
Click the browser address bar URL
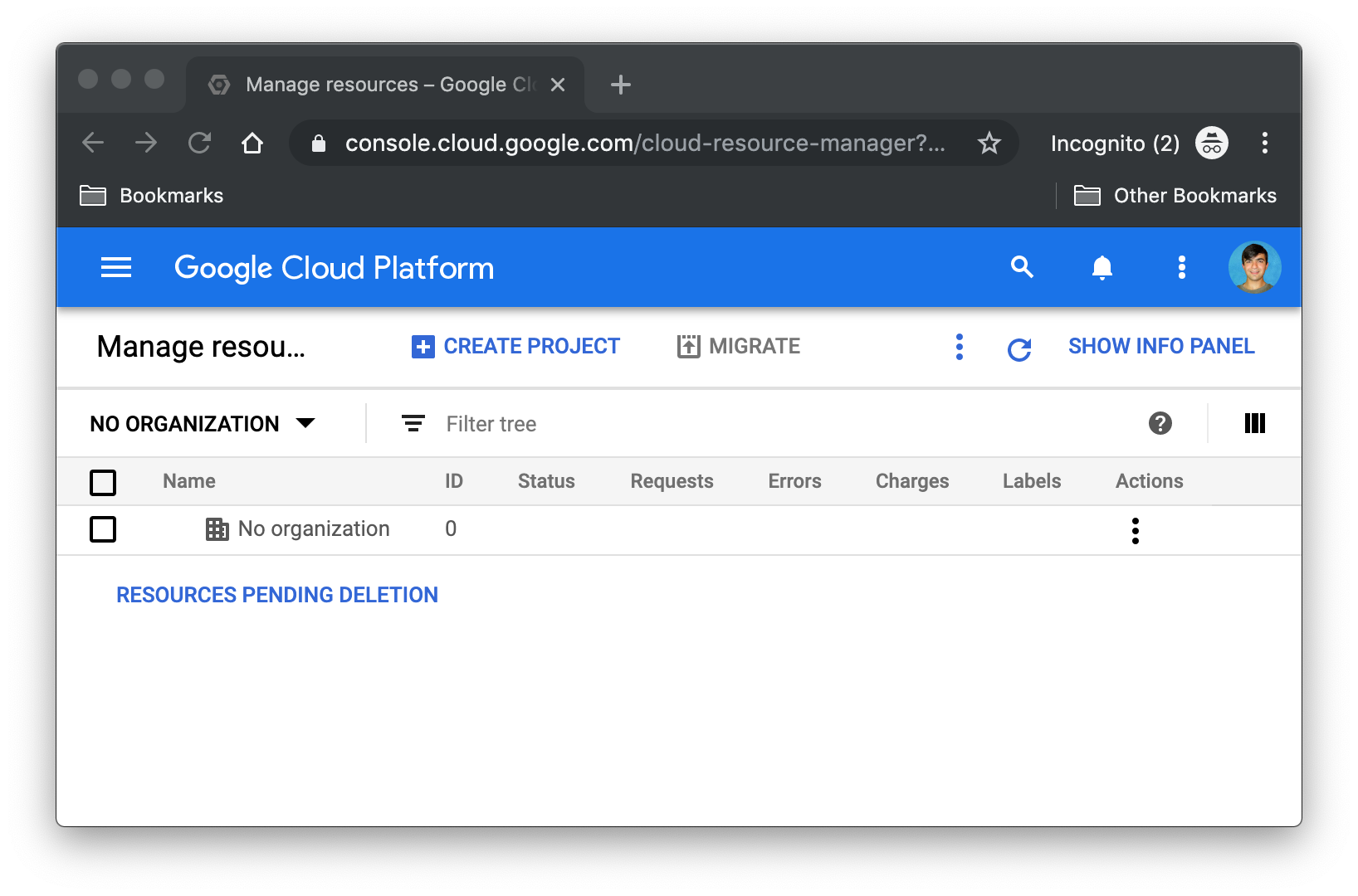click(x=645, y=144)
